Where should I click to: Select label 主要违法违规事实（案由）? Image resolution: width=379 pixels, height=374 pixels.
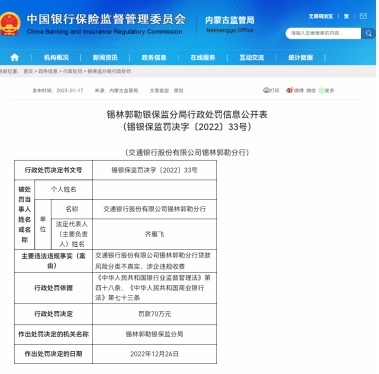(x=53, y=261)
